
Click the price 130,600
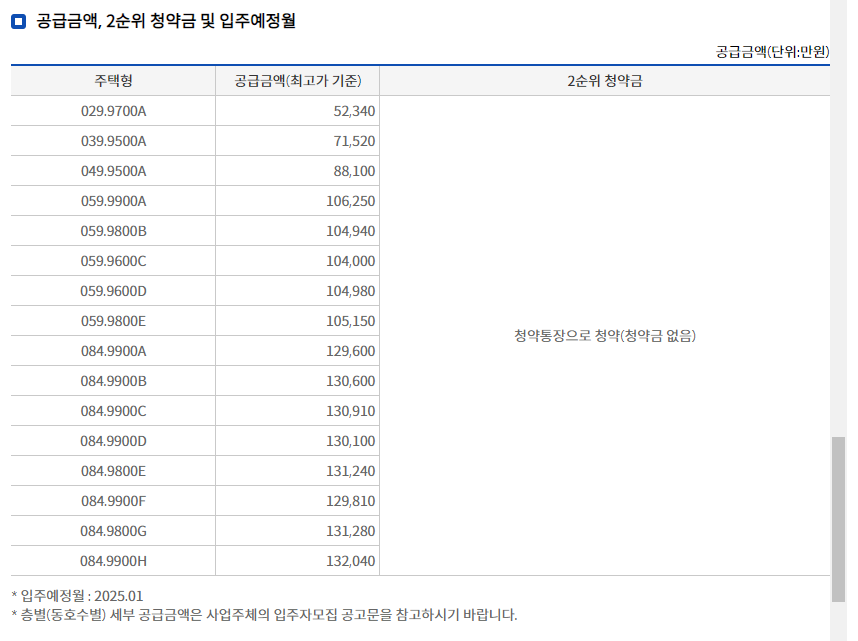(x=351, y=382)
